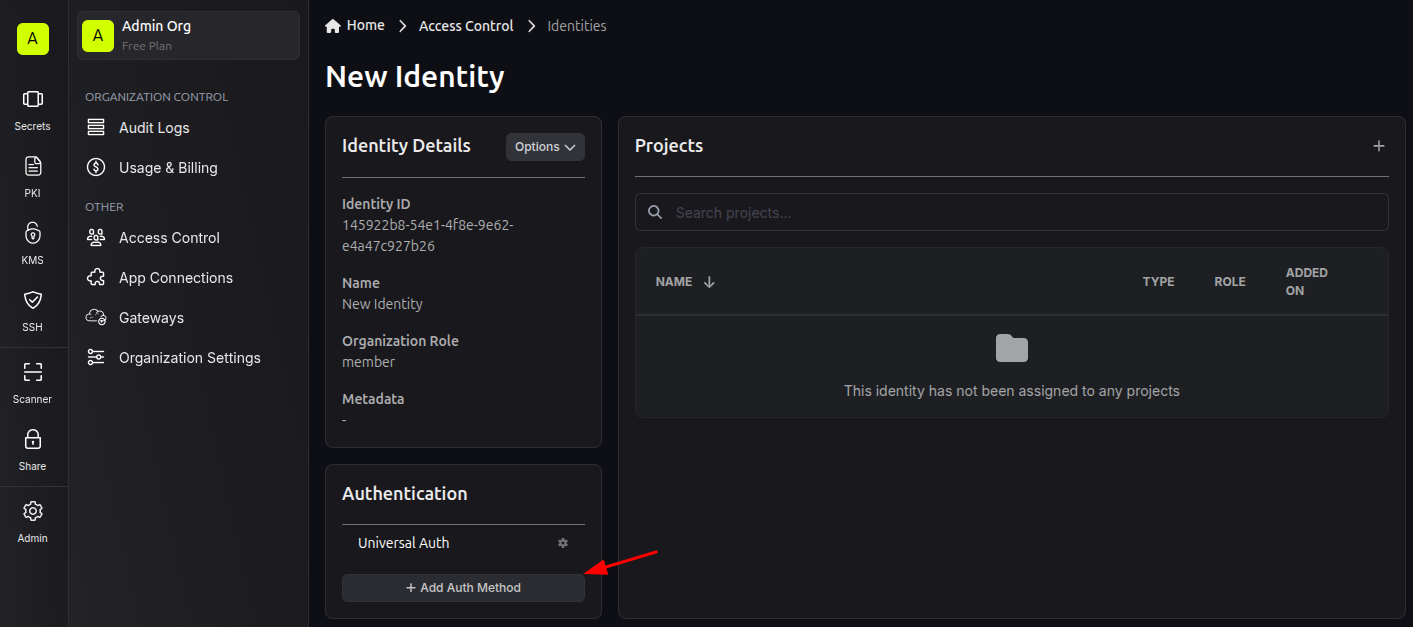The height and width of the screenshot is (627, 1413).
Task: Click the Universal Auth settings gear icon
Action: tap(563, 543)
